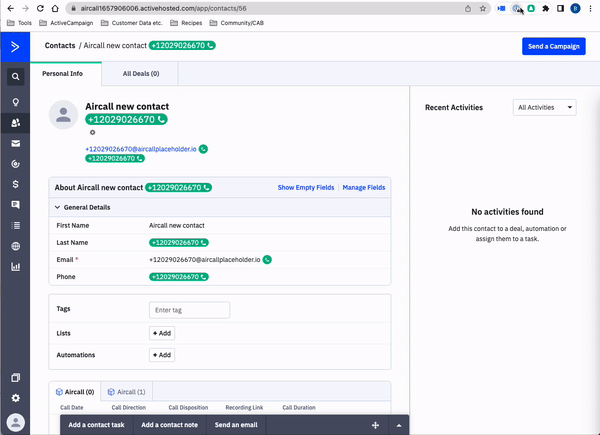Click phone badge in Last Name row
Viewport: 600px width, 435px height.
179,243
